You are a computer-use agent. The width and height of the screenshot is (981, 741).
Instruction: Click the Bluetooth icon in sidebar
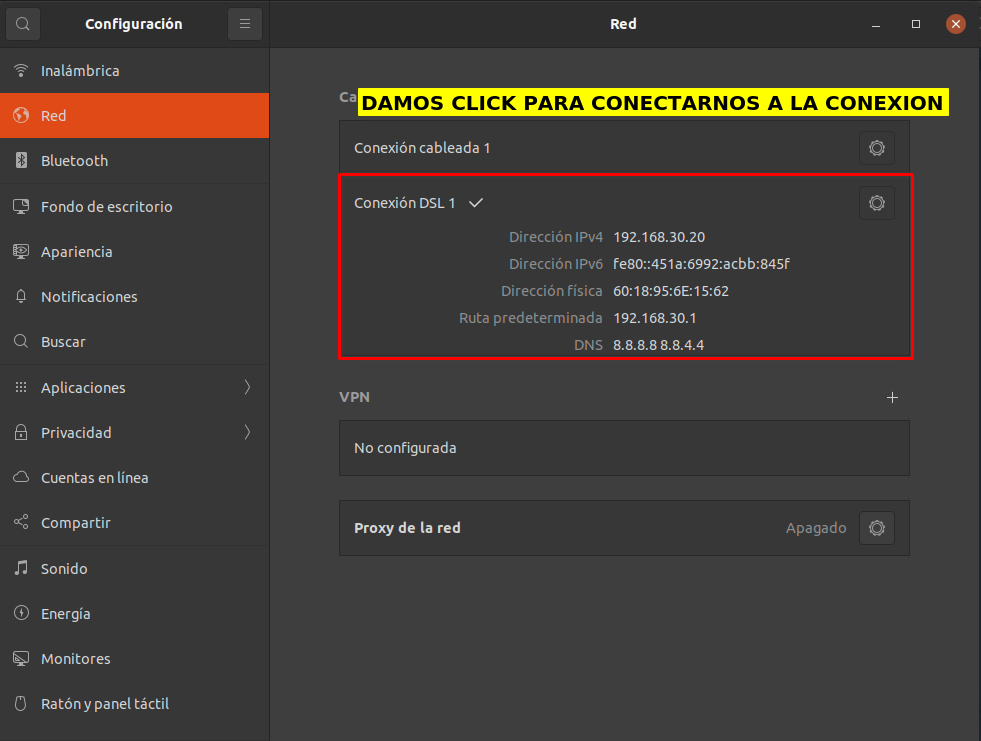[x=21, y=161]
